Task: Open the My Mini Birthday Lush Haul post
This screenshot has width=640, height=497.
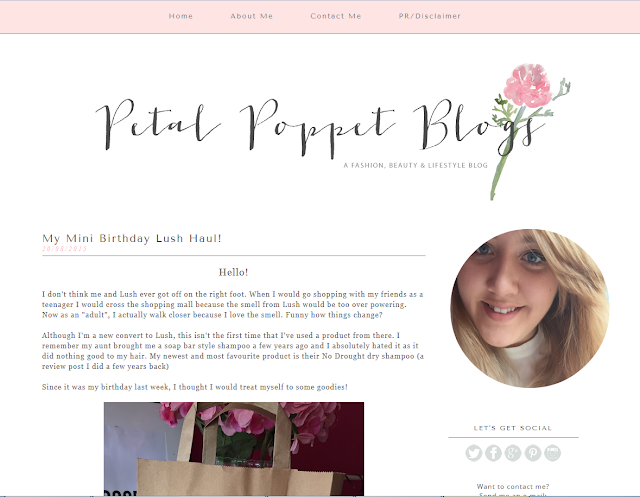Action: click(x=132, y=238)
